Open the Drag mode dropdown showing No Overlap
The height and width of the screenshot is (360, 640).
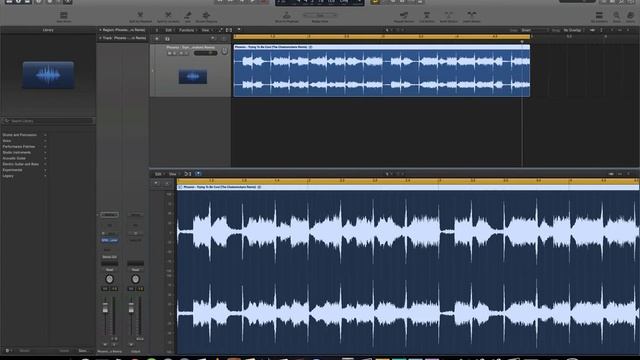(574, 30)
